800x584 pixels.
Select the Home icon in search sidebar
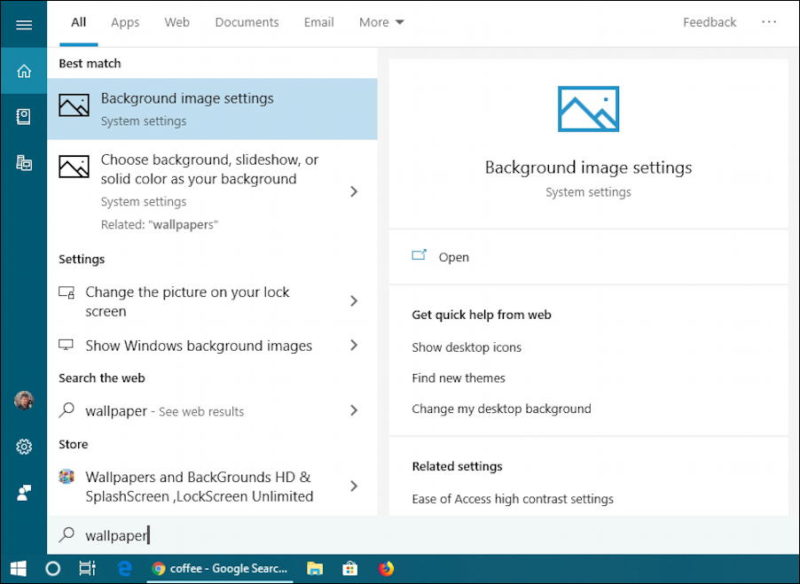pos(25,70)
